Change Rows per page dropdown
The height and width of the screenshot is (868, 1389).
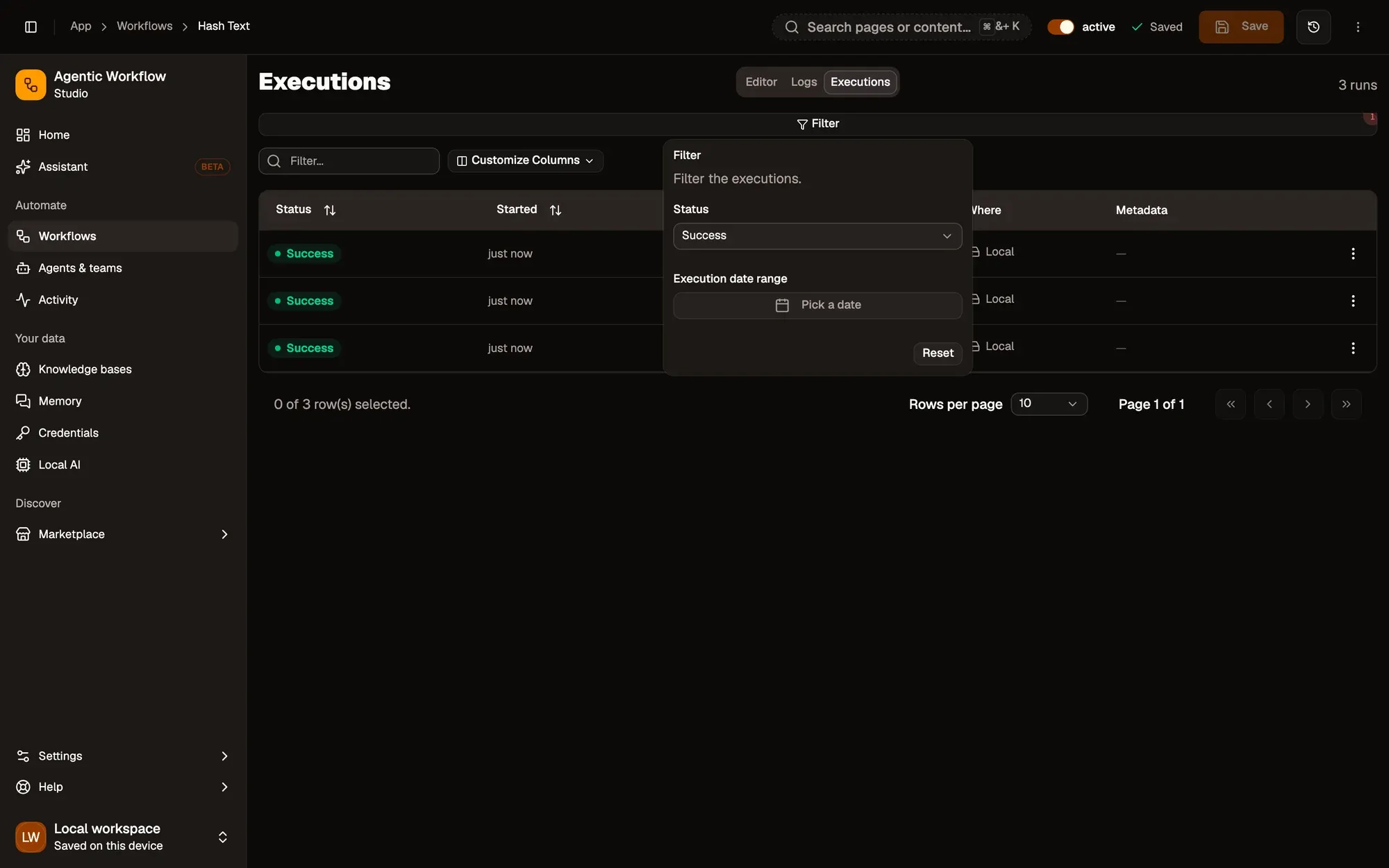(1049, 404)
